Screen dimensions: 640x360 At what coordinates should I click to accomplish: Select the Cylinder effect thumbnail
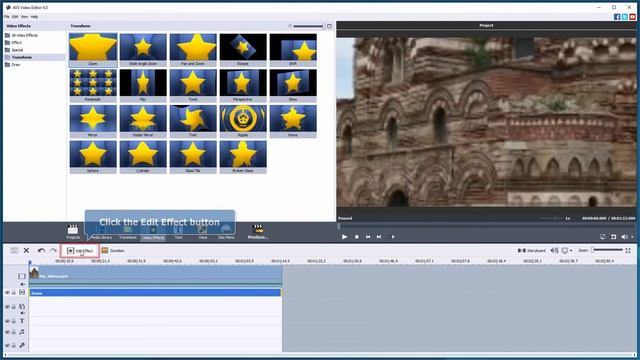143,157
